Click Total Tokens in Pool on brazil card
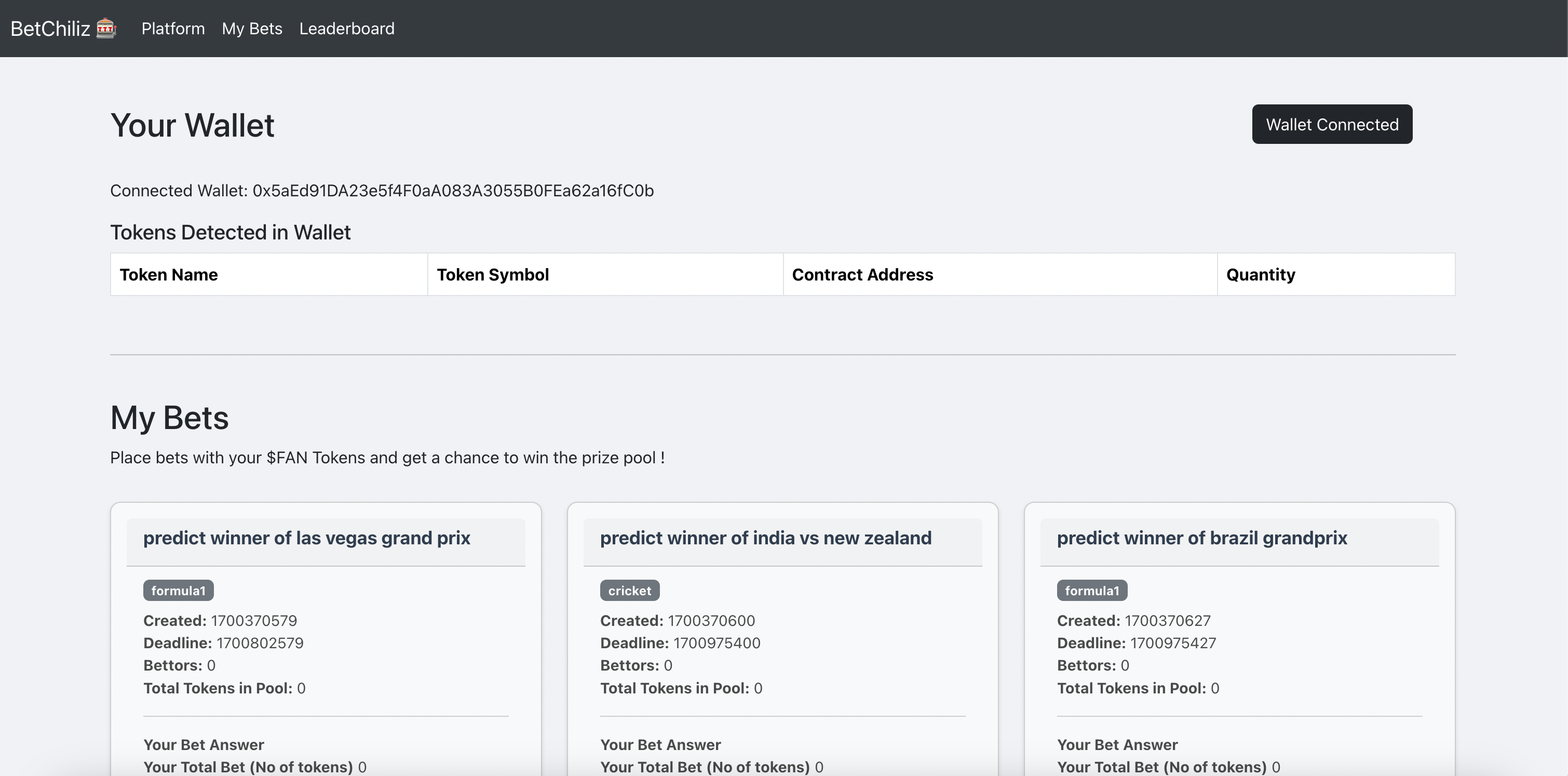 [x=1138, y=688]
